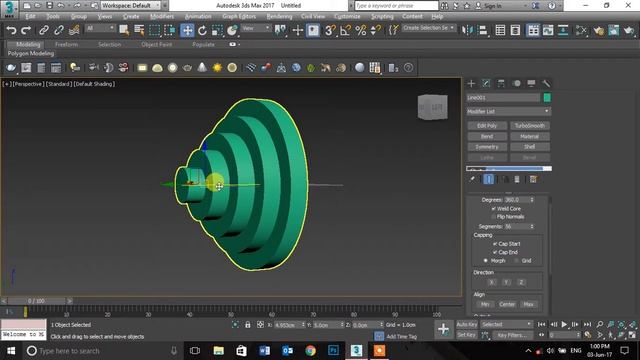This screenshot has width=640, height=360.
Task: Apply the Shell modifier button
Action: pos(529,147)
